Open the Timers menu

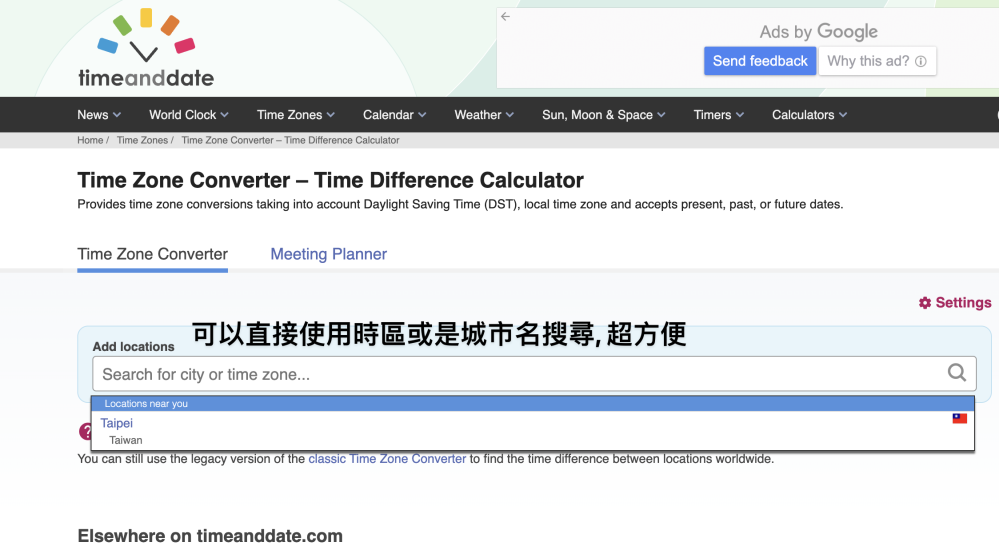[x=719, y=115]
